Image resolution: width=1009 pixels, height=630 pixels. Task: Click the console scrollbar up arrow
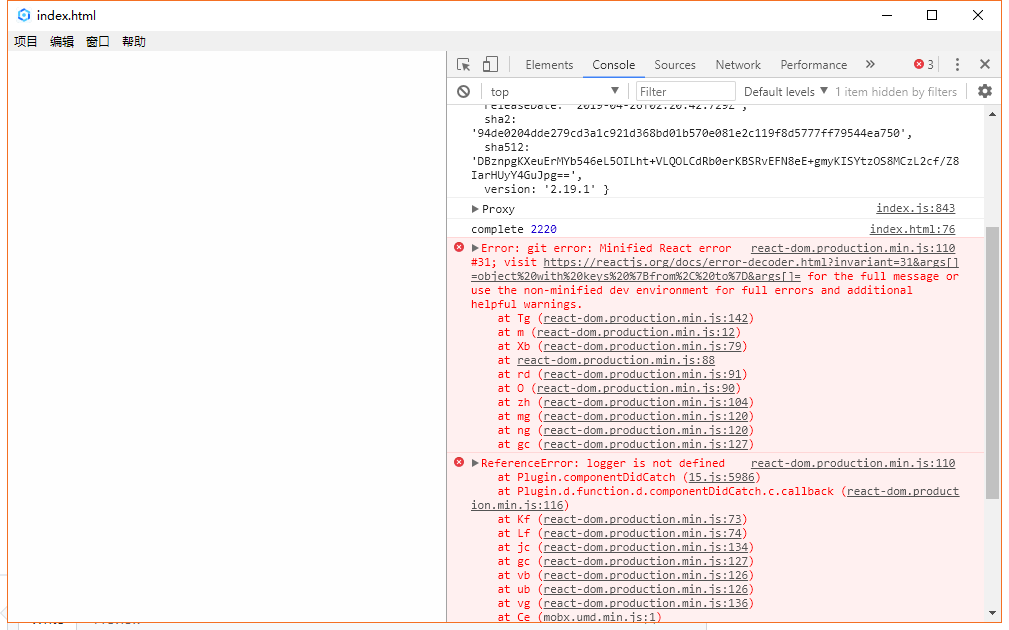click(x=992, y=114)
